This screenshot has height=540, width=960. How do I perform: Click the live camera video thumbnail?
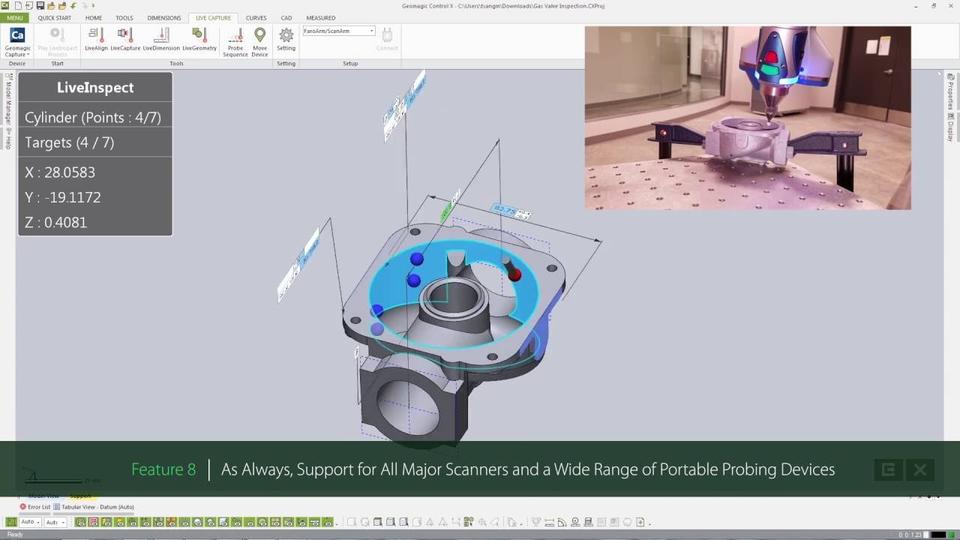coord(748,118)
